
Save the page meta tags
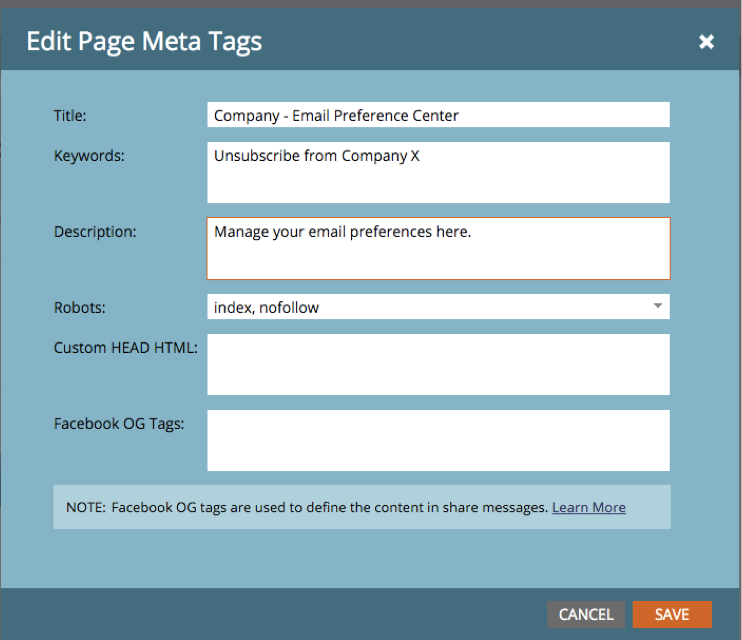[671, 614]
